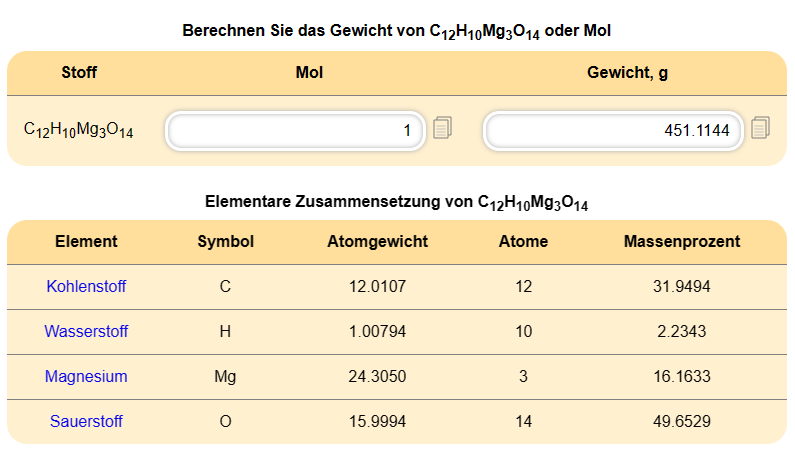This screenshot has width=795, height=462.
Task: Click the Mol input field
Action: pyautogui.click(x=295, y=131)
